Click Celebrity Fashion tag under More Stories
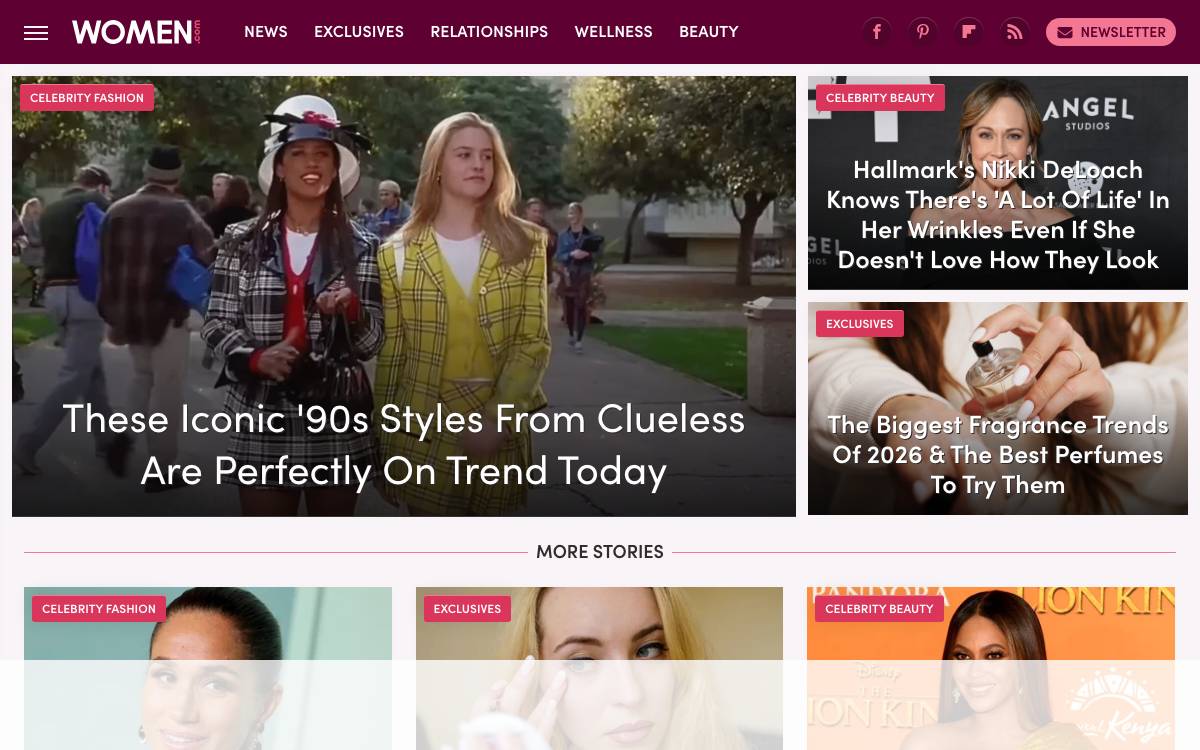The image size is (1200, 750). point(99,608)
